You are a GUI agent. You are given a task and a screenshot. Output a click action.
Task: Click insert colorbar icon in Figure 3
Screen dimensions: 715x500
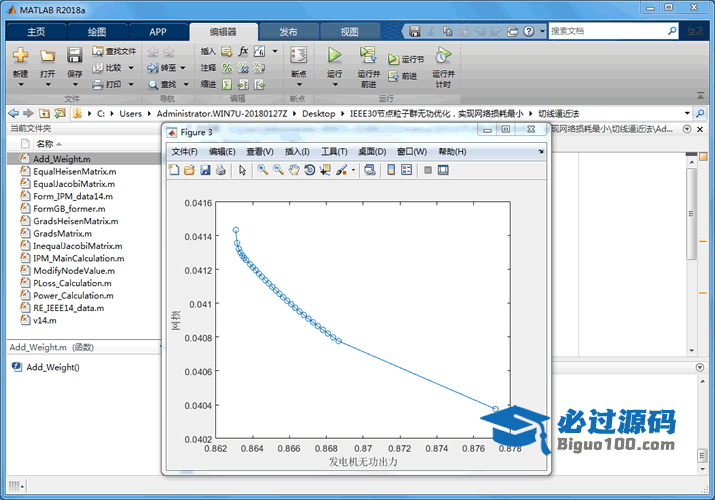click(x=391, y=170)
